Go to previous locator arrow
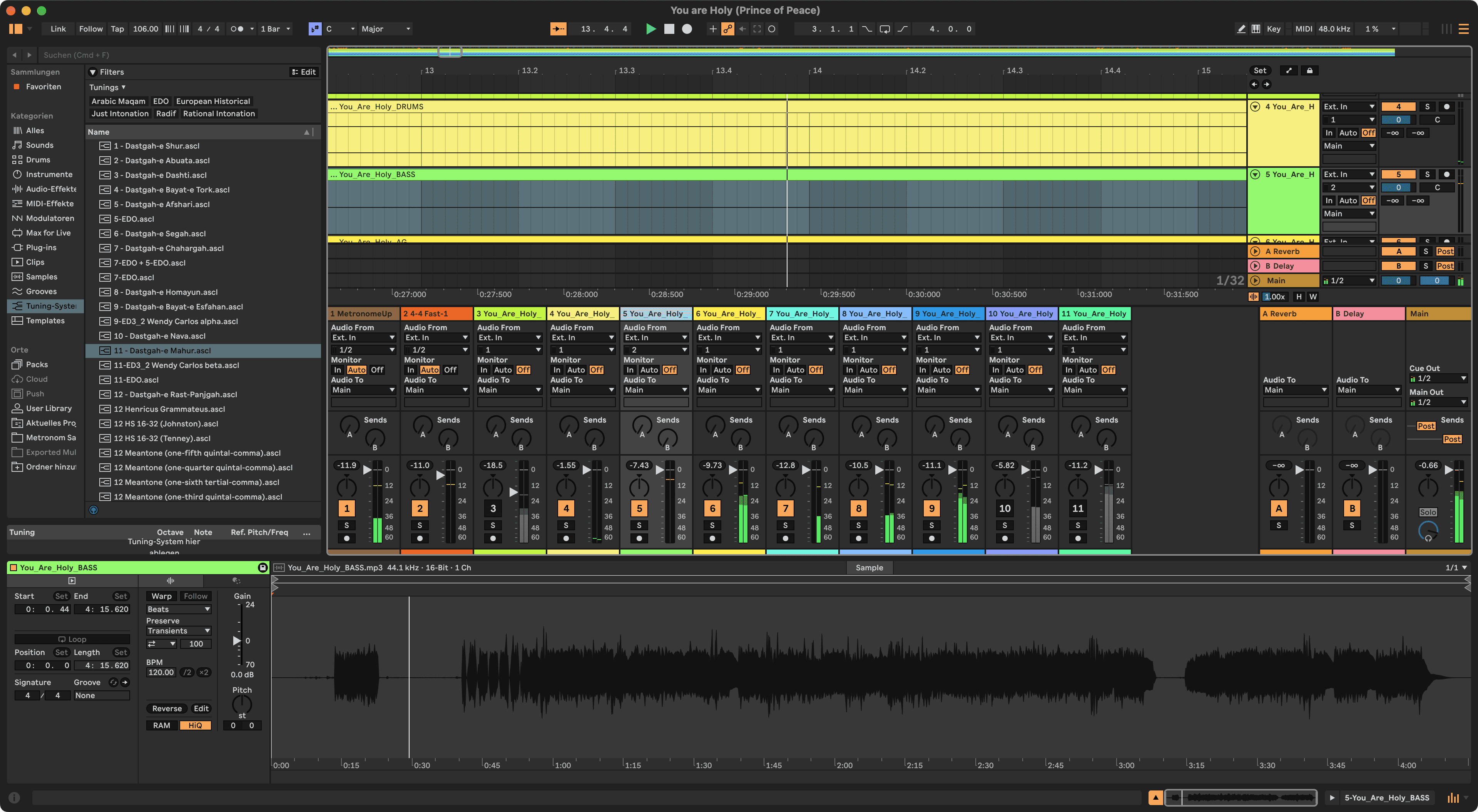This screenshot has width=1478, height=812. pos(1254,84)
